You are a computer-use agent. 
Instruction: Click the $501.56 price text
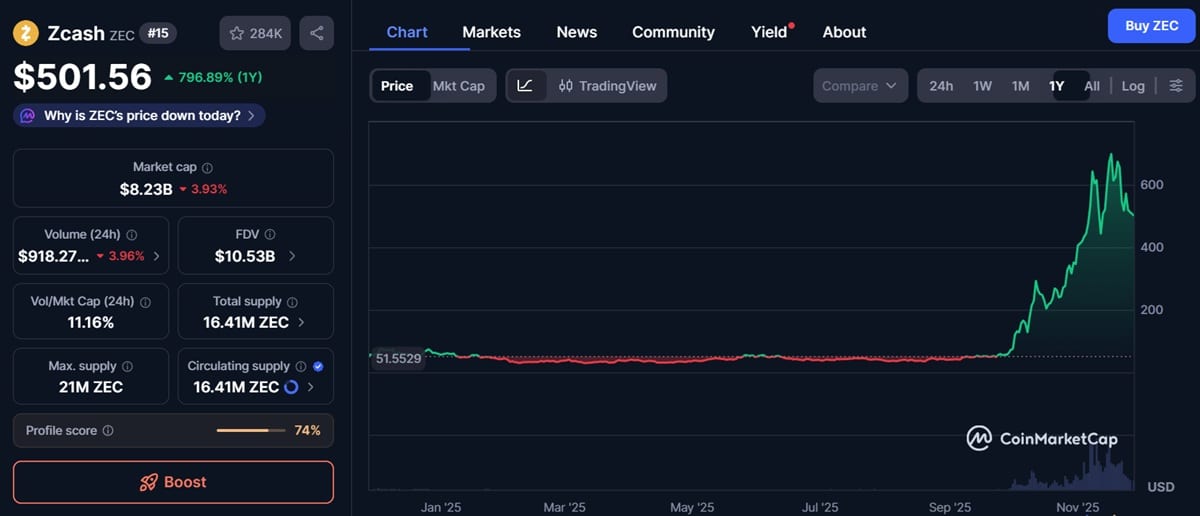tap(83, 77)
